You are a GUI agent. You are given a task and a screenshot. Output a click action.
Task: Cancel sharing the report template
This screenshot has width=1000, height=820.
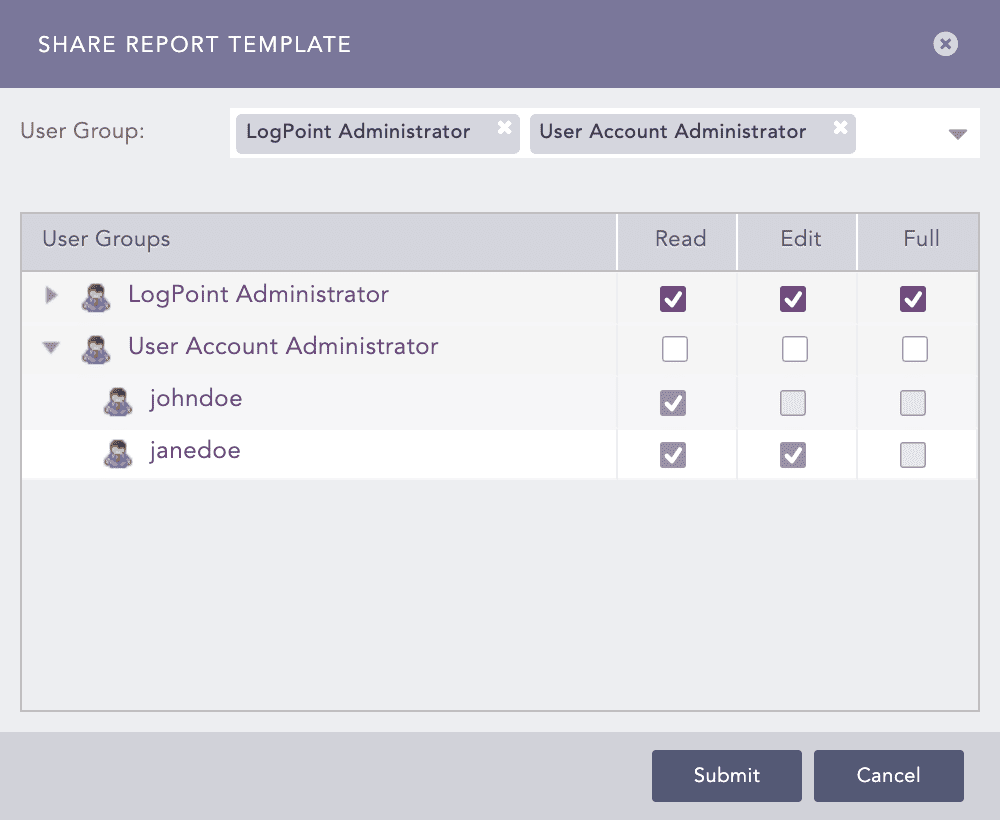click(888, 775)
